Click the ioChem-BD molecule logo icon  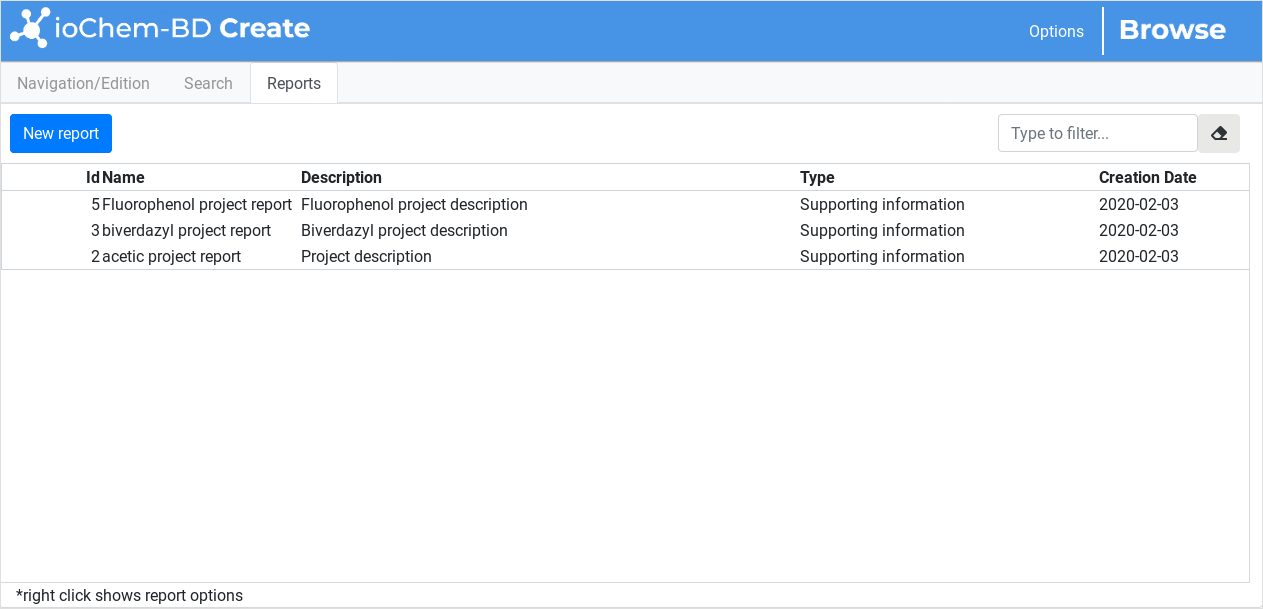pyautogui.click(x=30, y=28)
